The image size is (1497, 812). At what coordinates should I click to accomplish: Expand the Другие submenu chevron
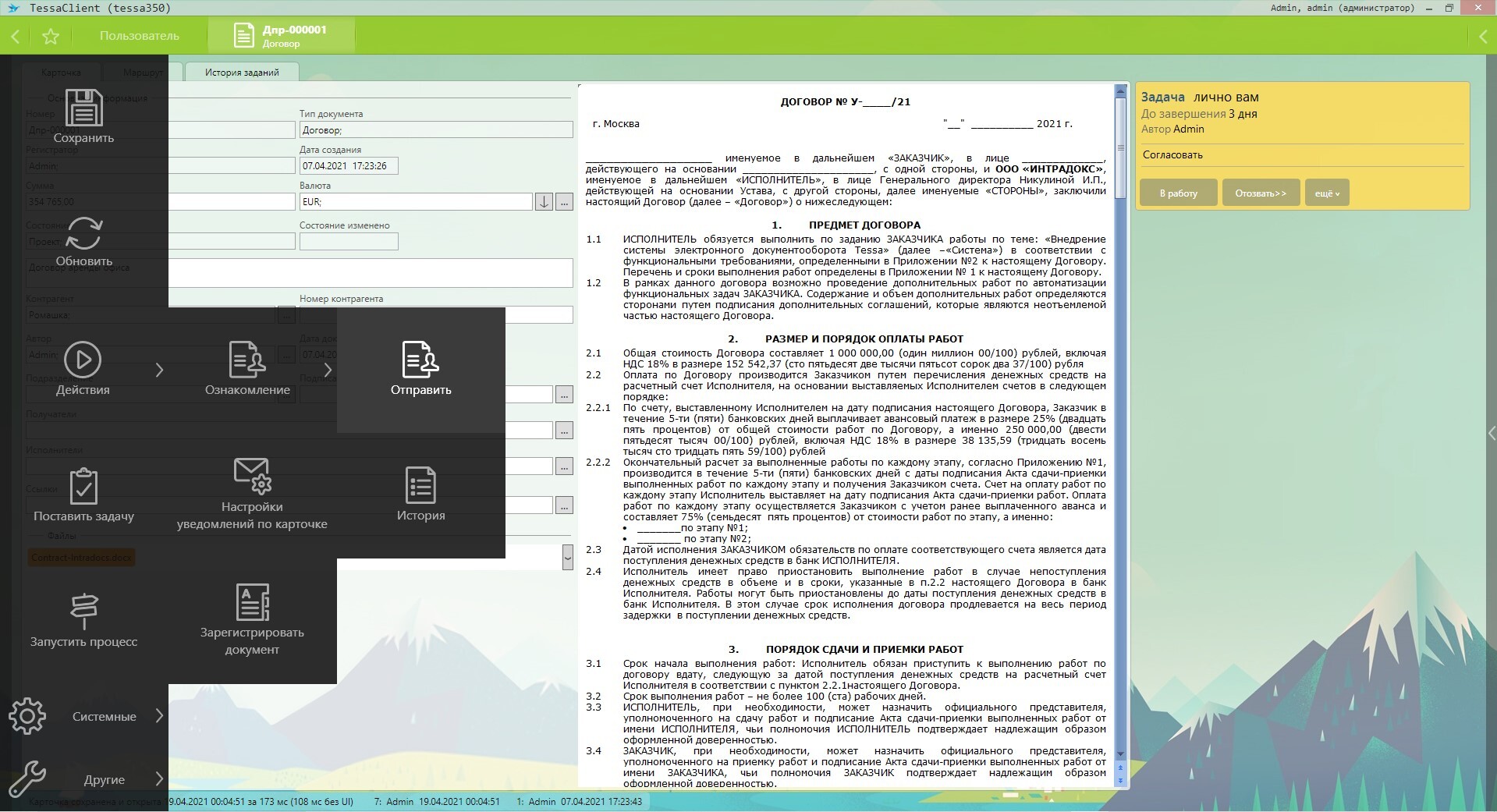[159, 778]
